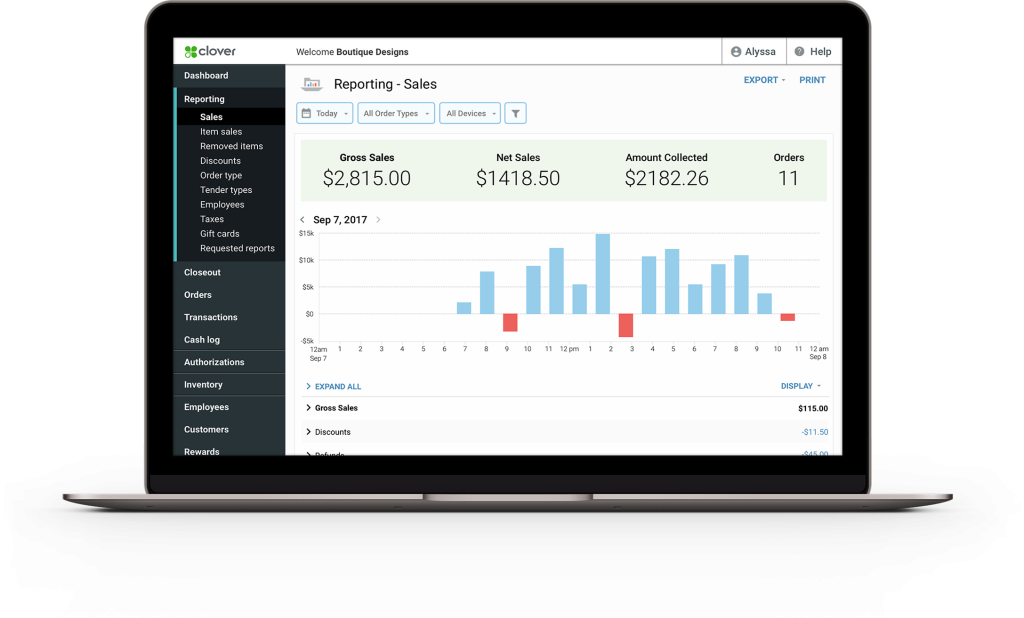
Task: Go to next day with right arrow
Action: (378, 220)
